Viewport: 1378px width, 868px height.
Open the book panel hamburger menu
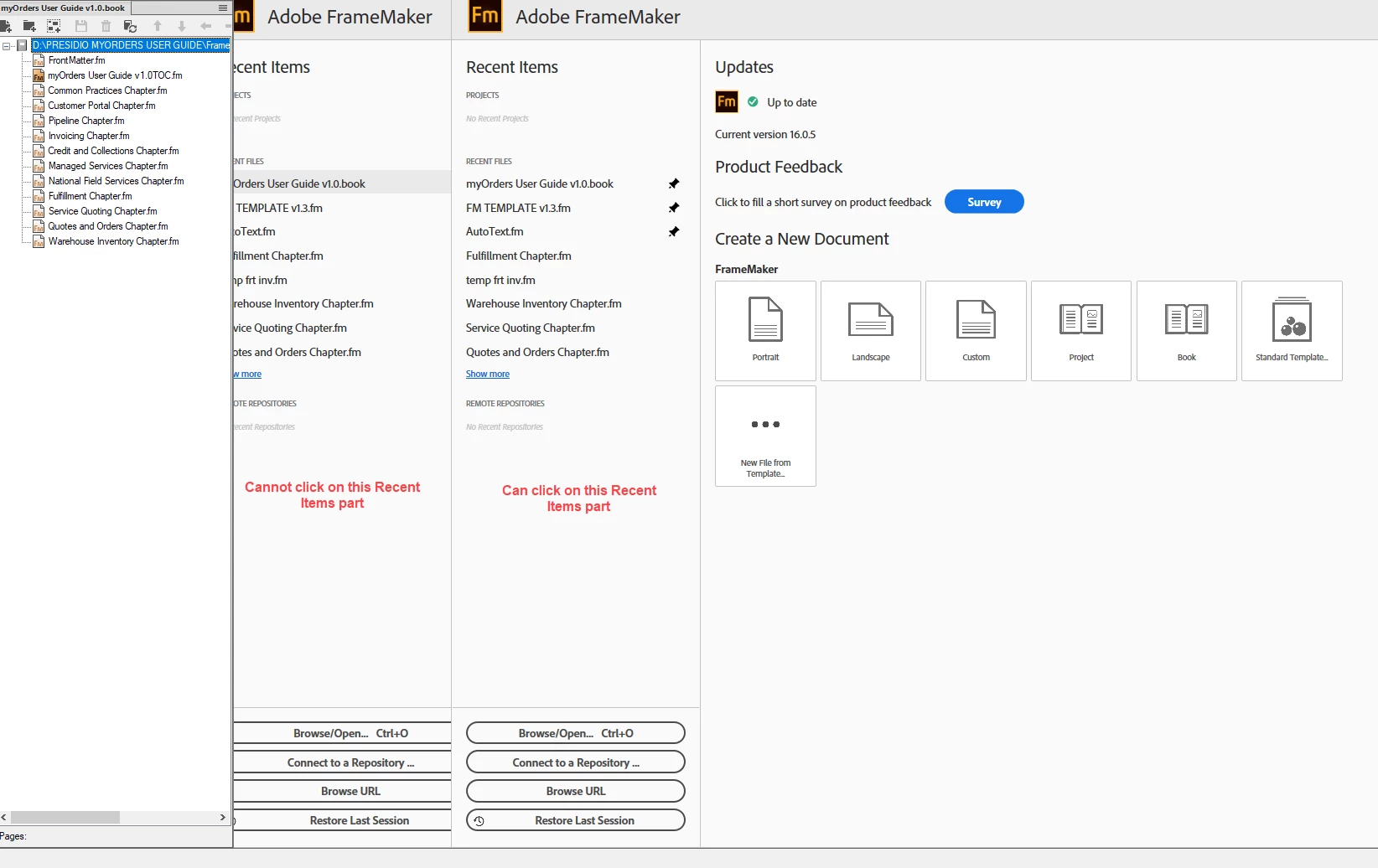point(222,8)
